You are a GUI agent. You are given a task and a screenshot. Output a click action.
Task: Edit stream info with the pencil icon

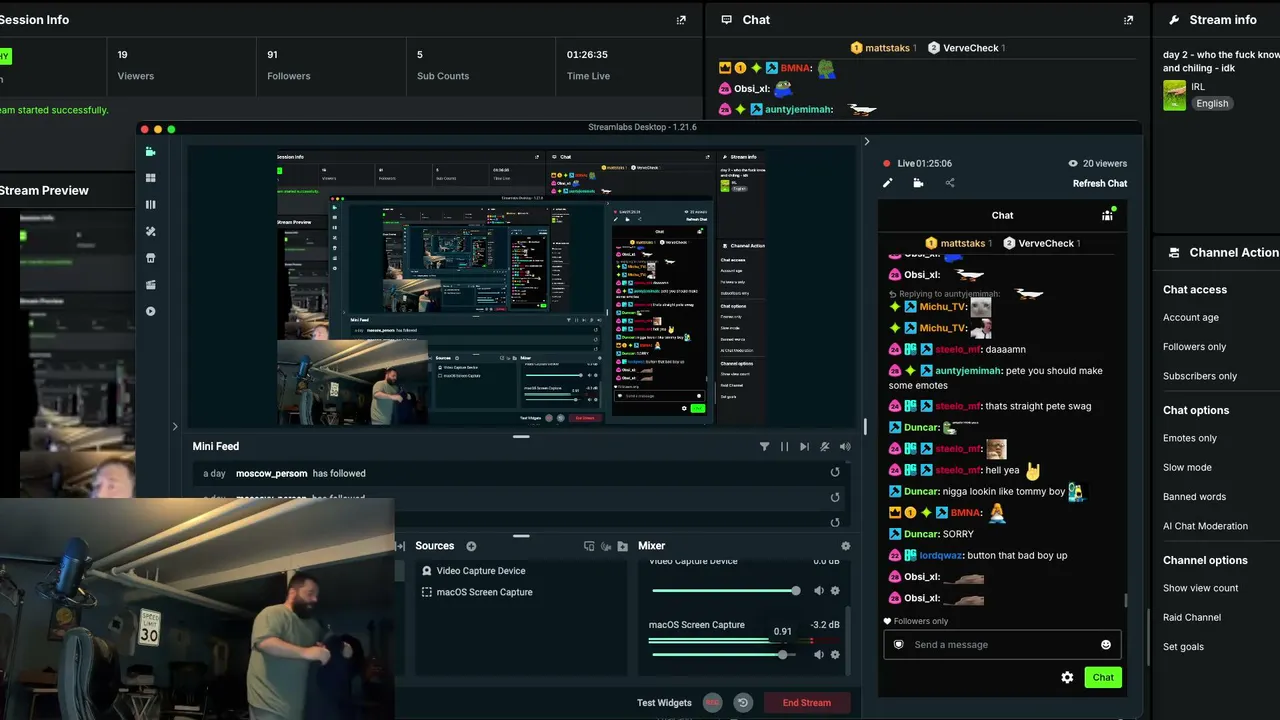point(887,183)
